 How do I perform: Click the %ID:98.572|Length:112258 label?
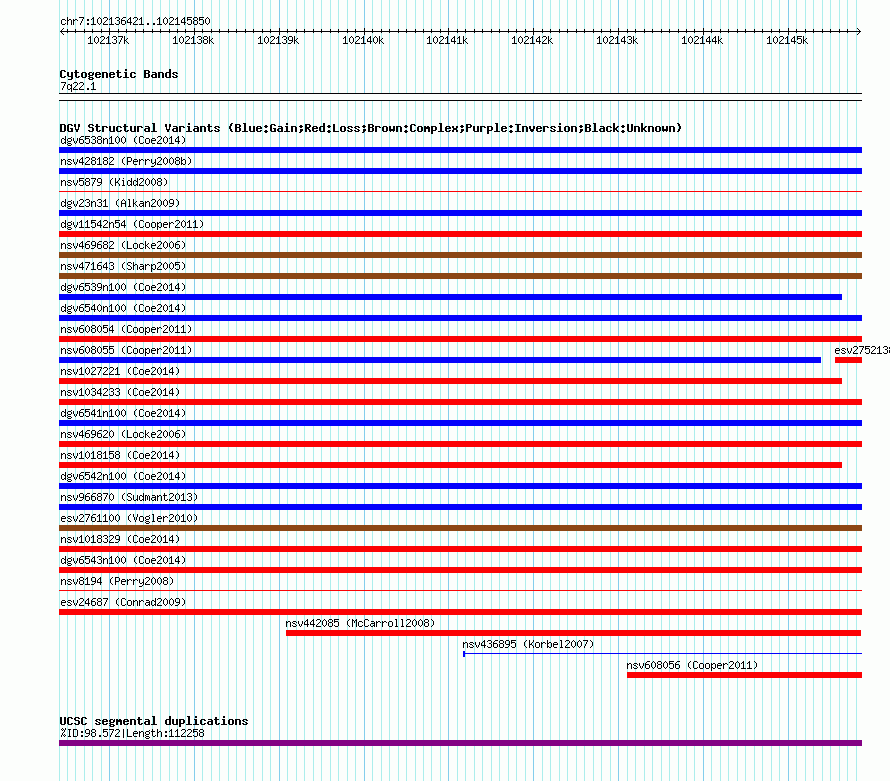point(132,733)
